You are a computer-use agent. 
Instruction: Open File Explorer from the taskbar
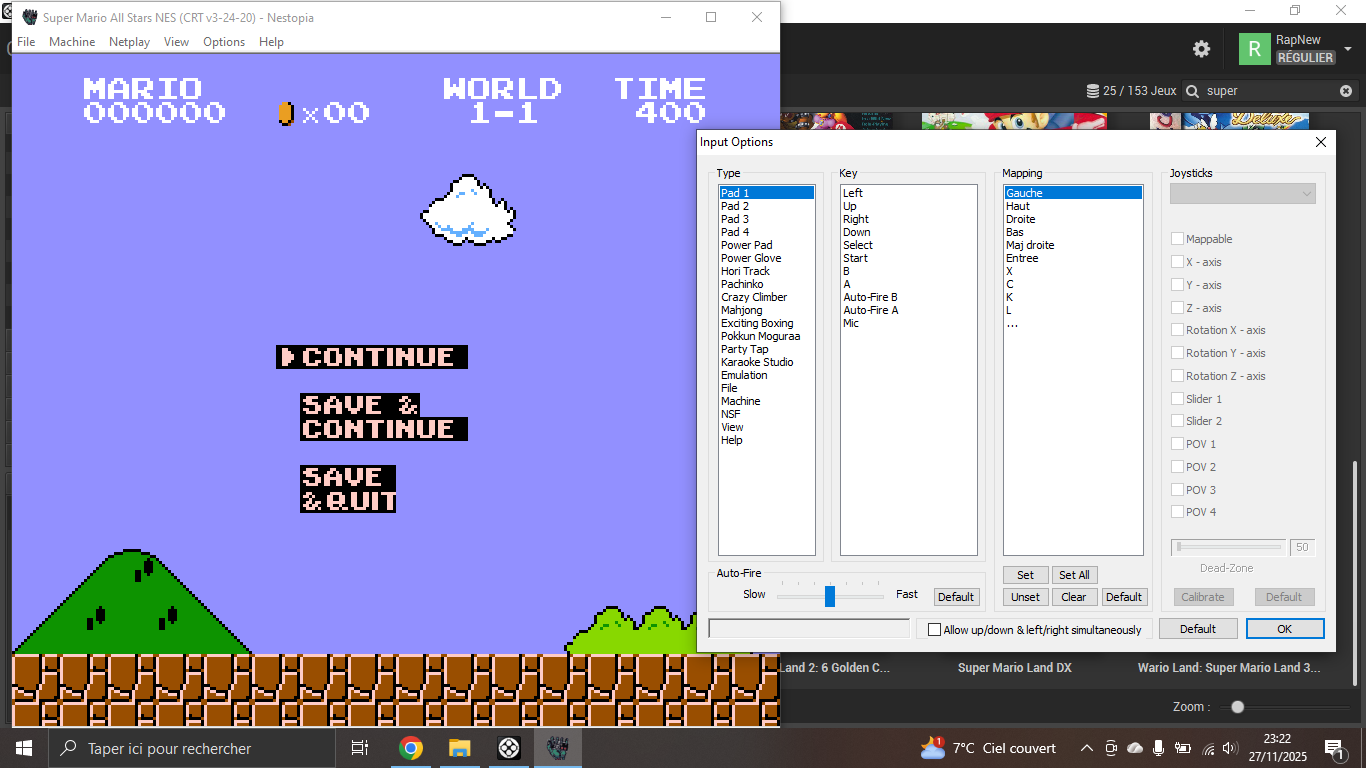pos(459,748)
